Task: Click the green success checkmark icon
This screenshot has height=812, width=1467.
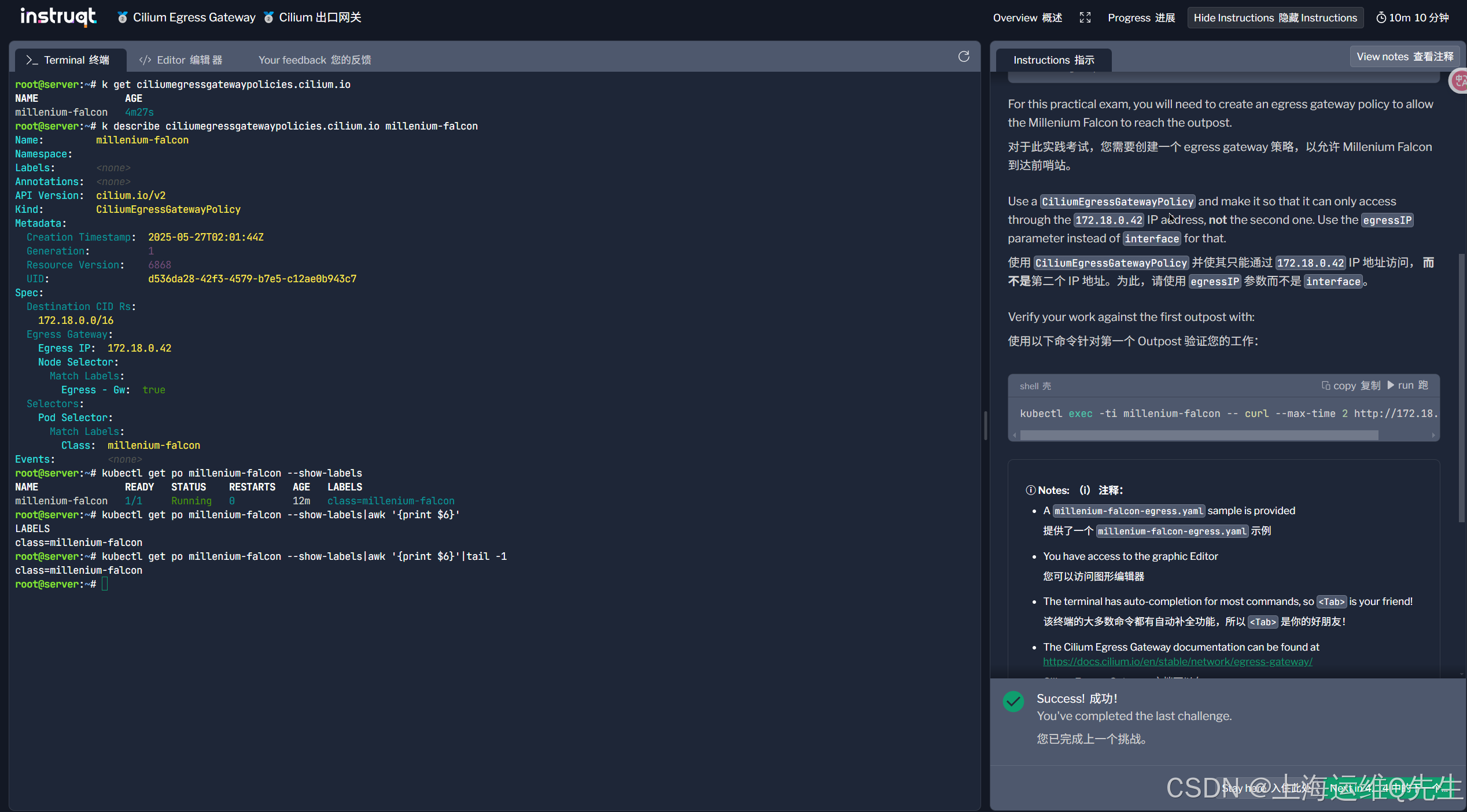Action: (1013, 702)
